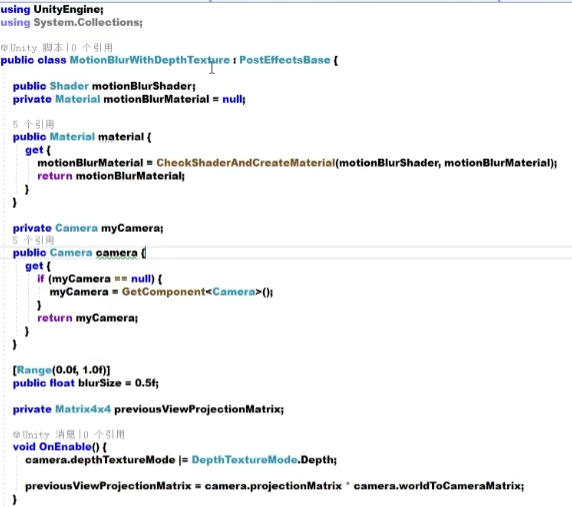Screen dimensions: 572x507
Task: Click the Unity message icon above OnEnable
Action: click(x=16, y=434)
